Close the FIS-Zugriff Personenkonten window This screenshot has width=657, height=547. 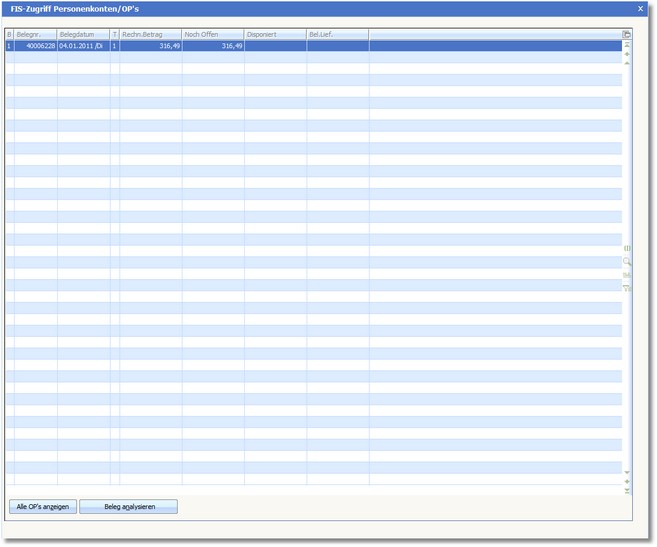(641, 8)
